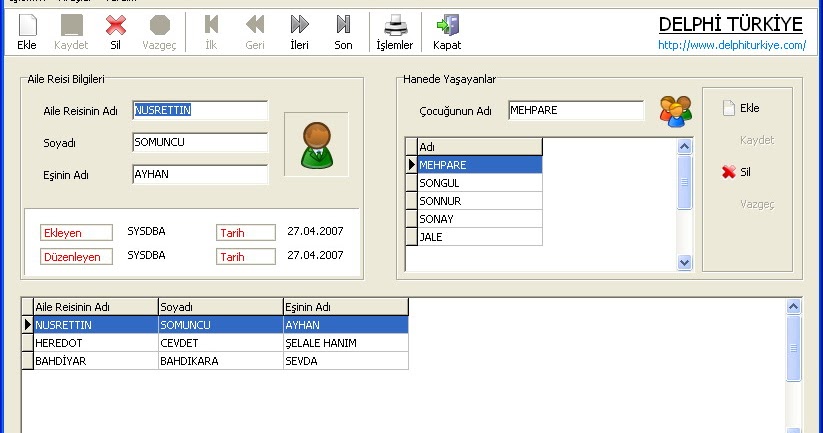Click the greyed Kaydet save toolbar icon
Screen dimensions: 823x433
coord(71,25)
